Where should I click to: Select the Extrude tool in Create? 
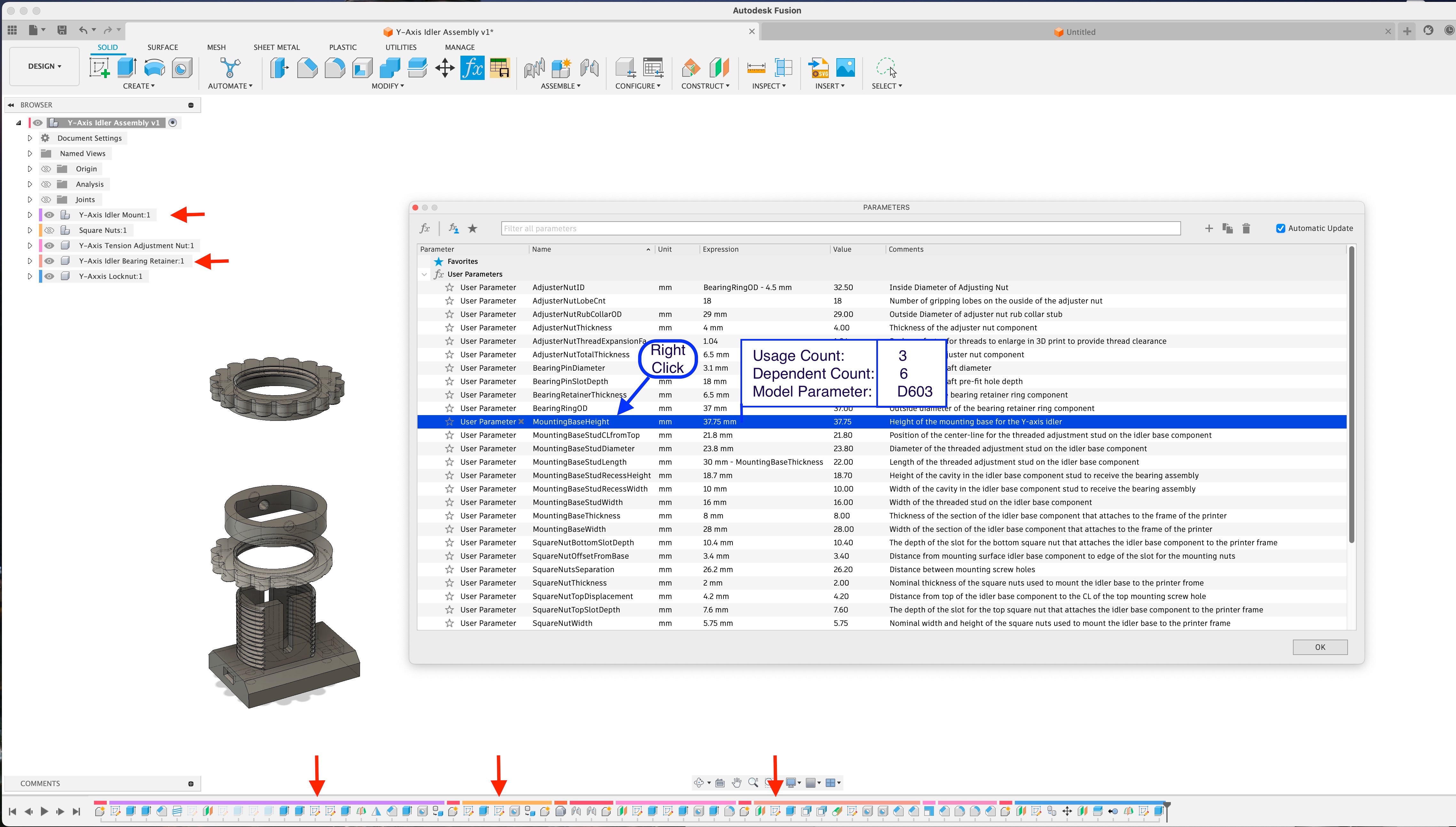[127, 68]
